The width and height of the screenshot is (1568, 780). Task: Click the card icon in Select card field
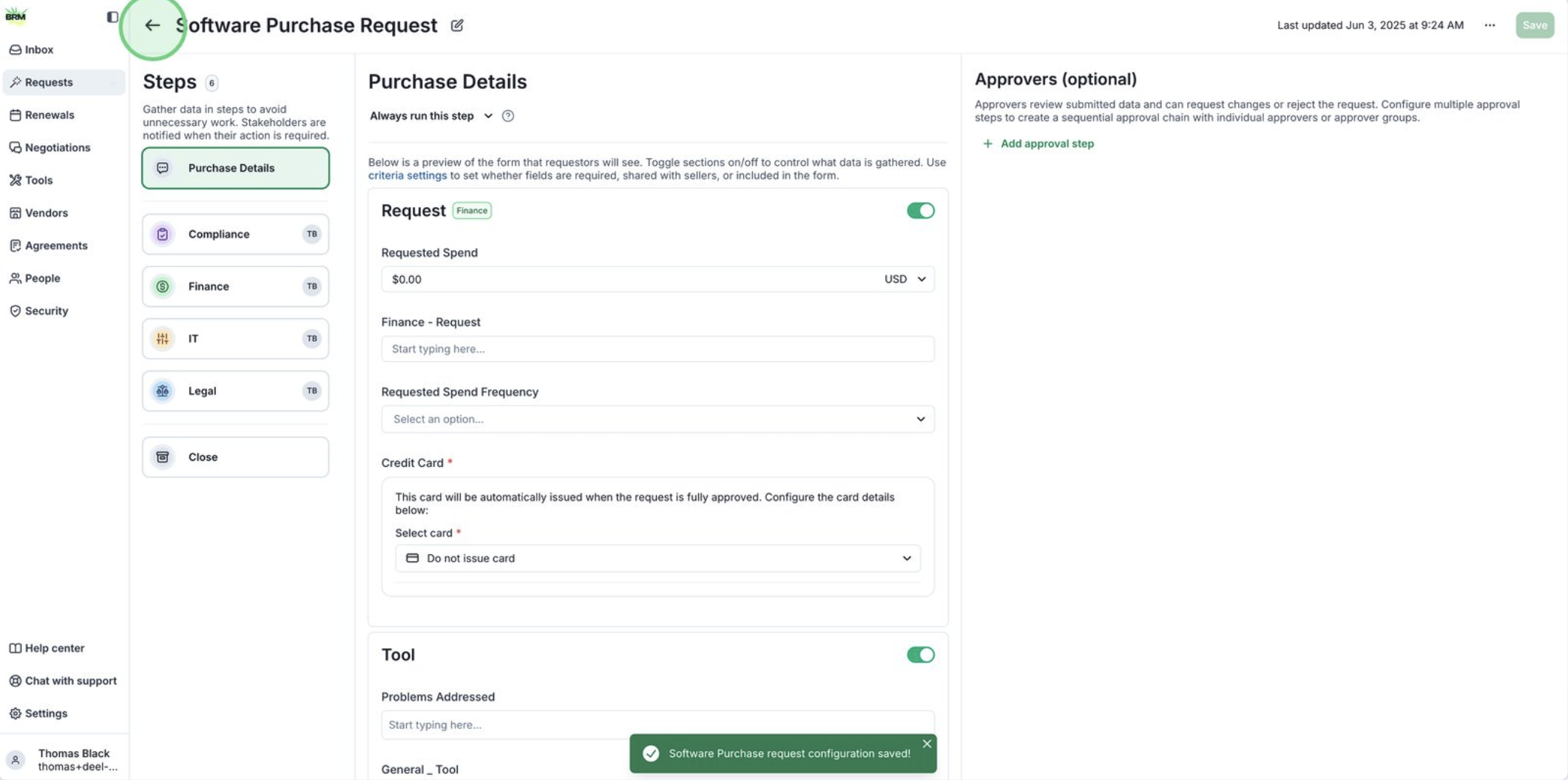(x=413, y=558)
